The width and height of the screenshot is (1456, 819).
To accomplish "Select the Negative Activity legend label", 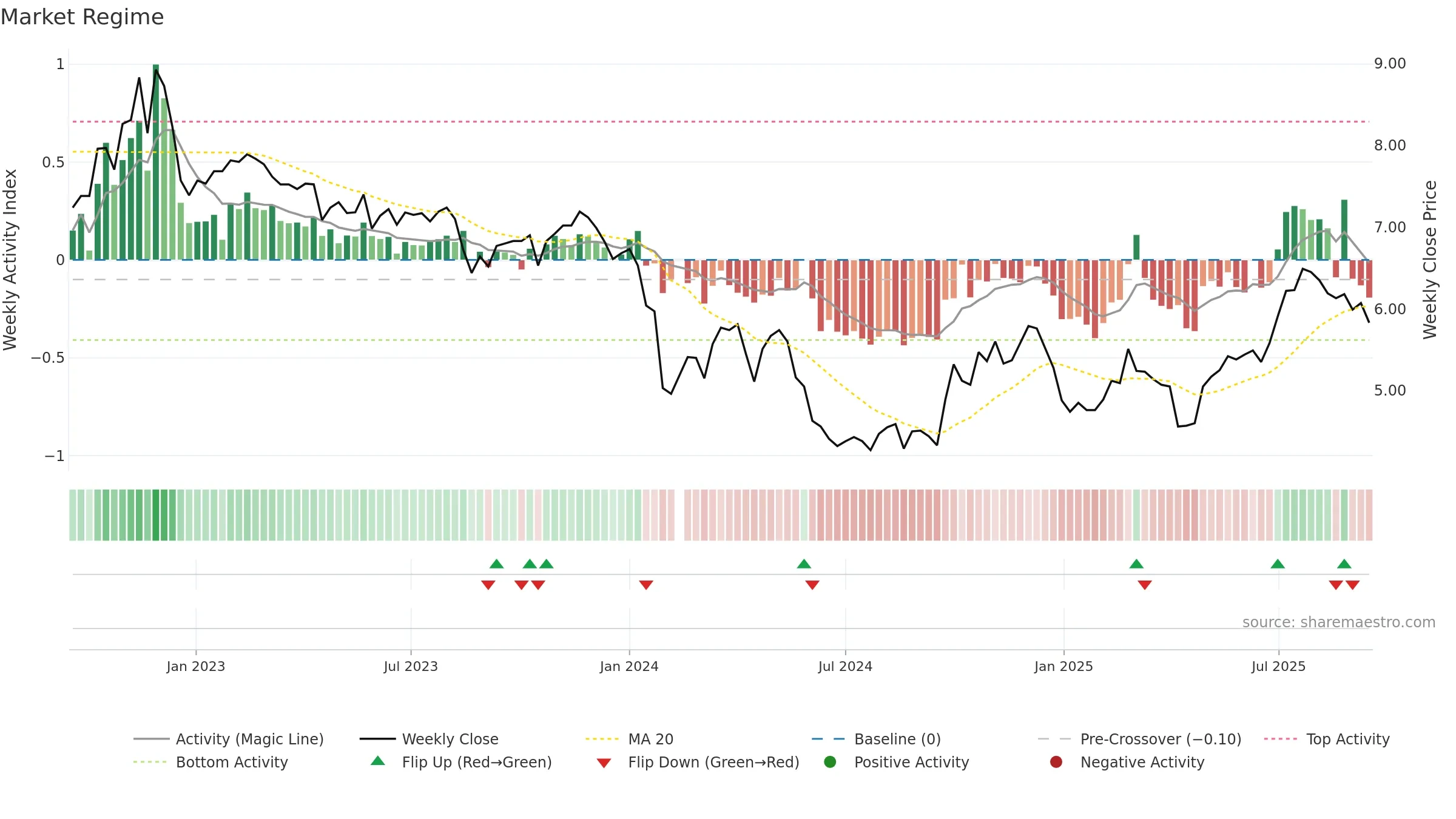I will [x=1142, y=762].
